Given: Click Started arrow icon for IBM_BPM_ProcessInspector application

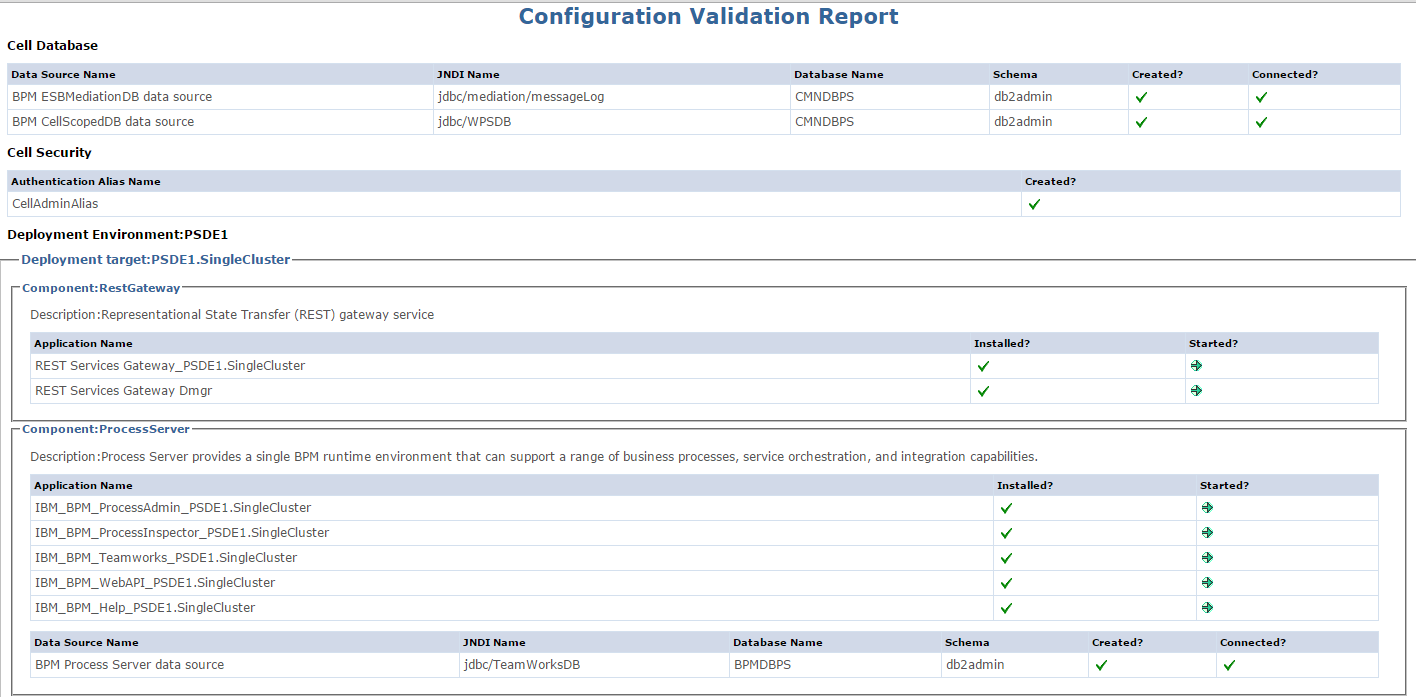Looking at the screenshot, I should pos(1208,533).
